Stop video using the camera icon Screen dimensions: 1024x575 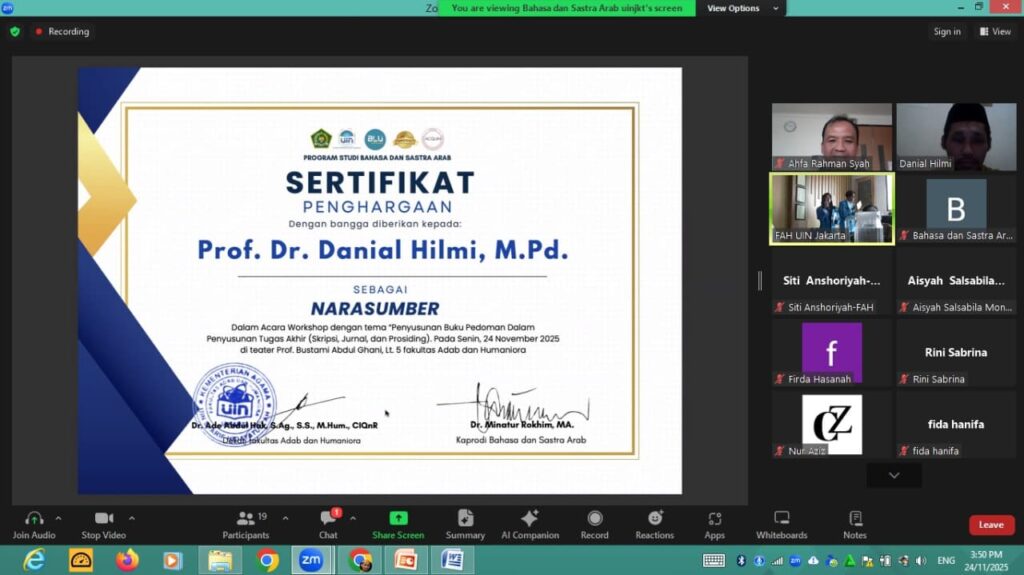pos(103,518)
